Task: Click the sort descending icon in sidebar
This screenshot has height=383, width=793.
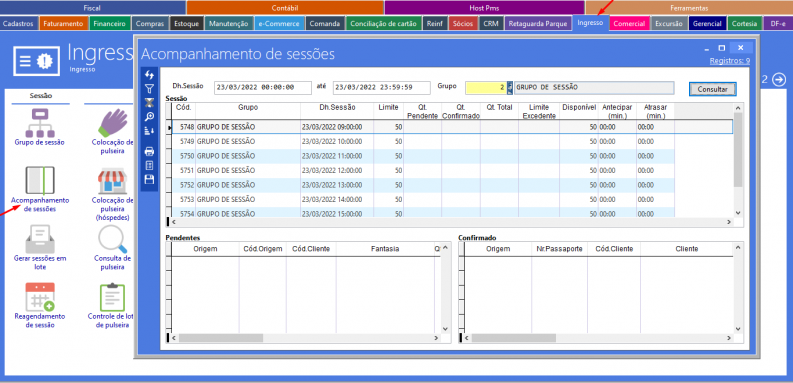Action: [x=149, y=131]
